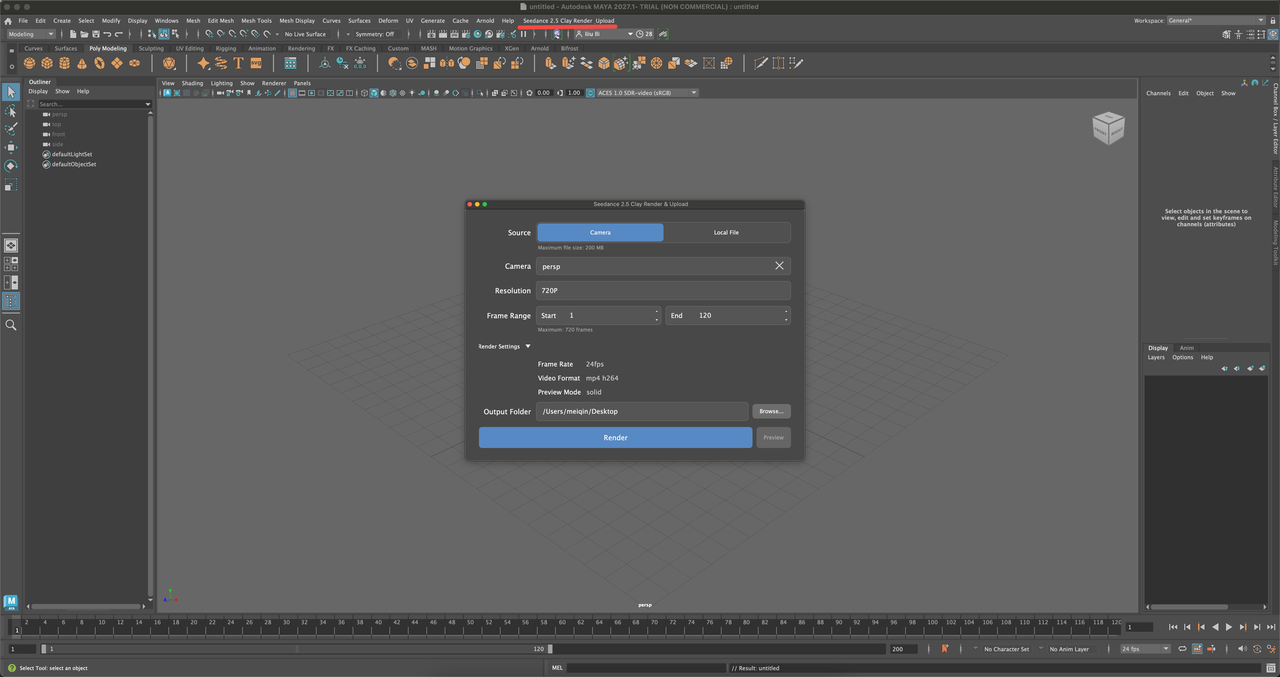Toggle loop playback mode
This screenshot has height=677, width=1280.
pyautogui.click(x=1182, y=649)
